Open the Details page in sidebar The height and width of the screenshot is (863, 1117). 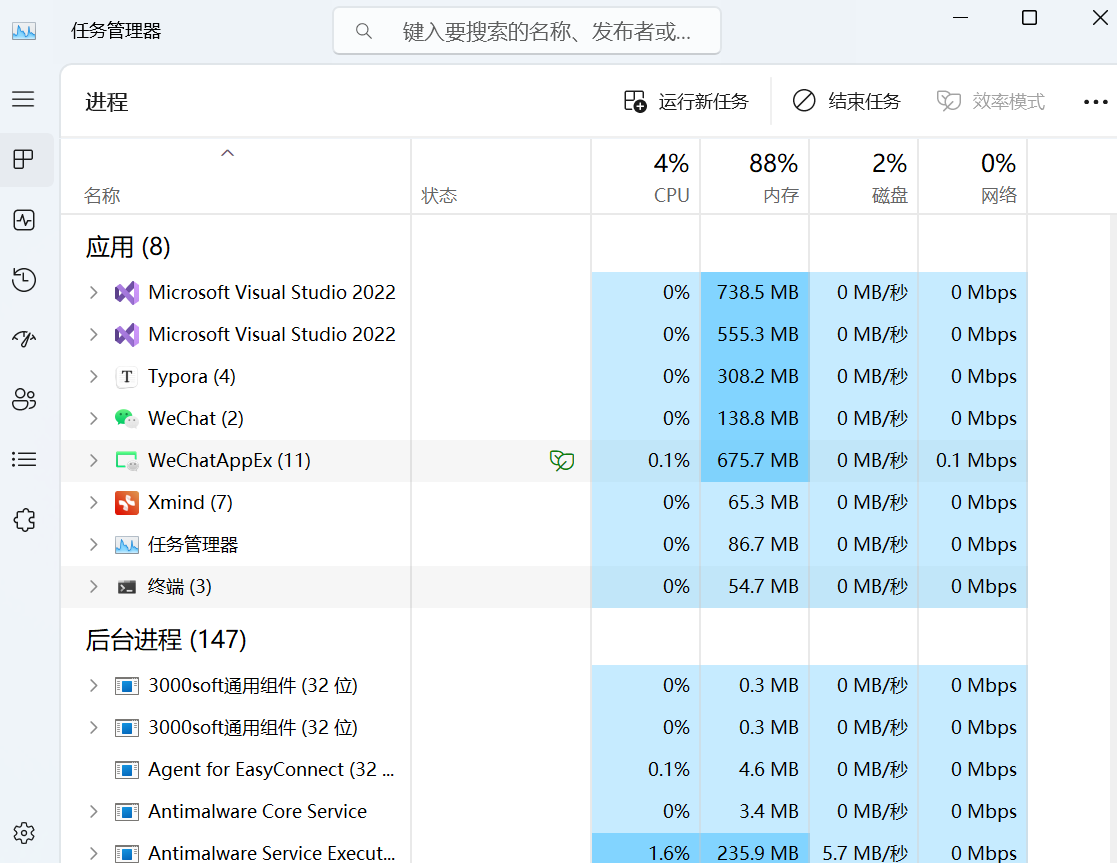[24, 459]
